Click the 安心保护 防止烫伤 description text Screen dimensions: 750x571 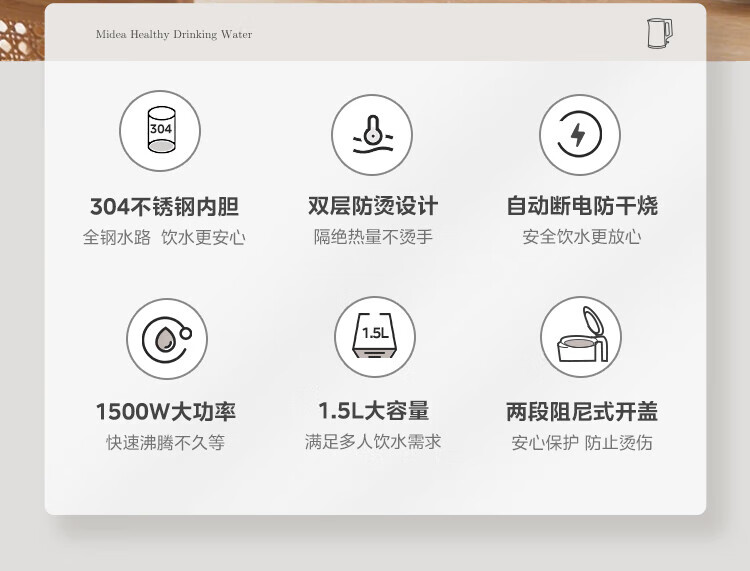(581, 442)
